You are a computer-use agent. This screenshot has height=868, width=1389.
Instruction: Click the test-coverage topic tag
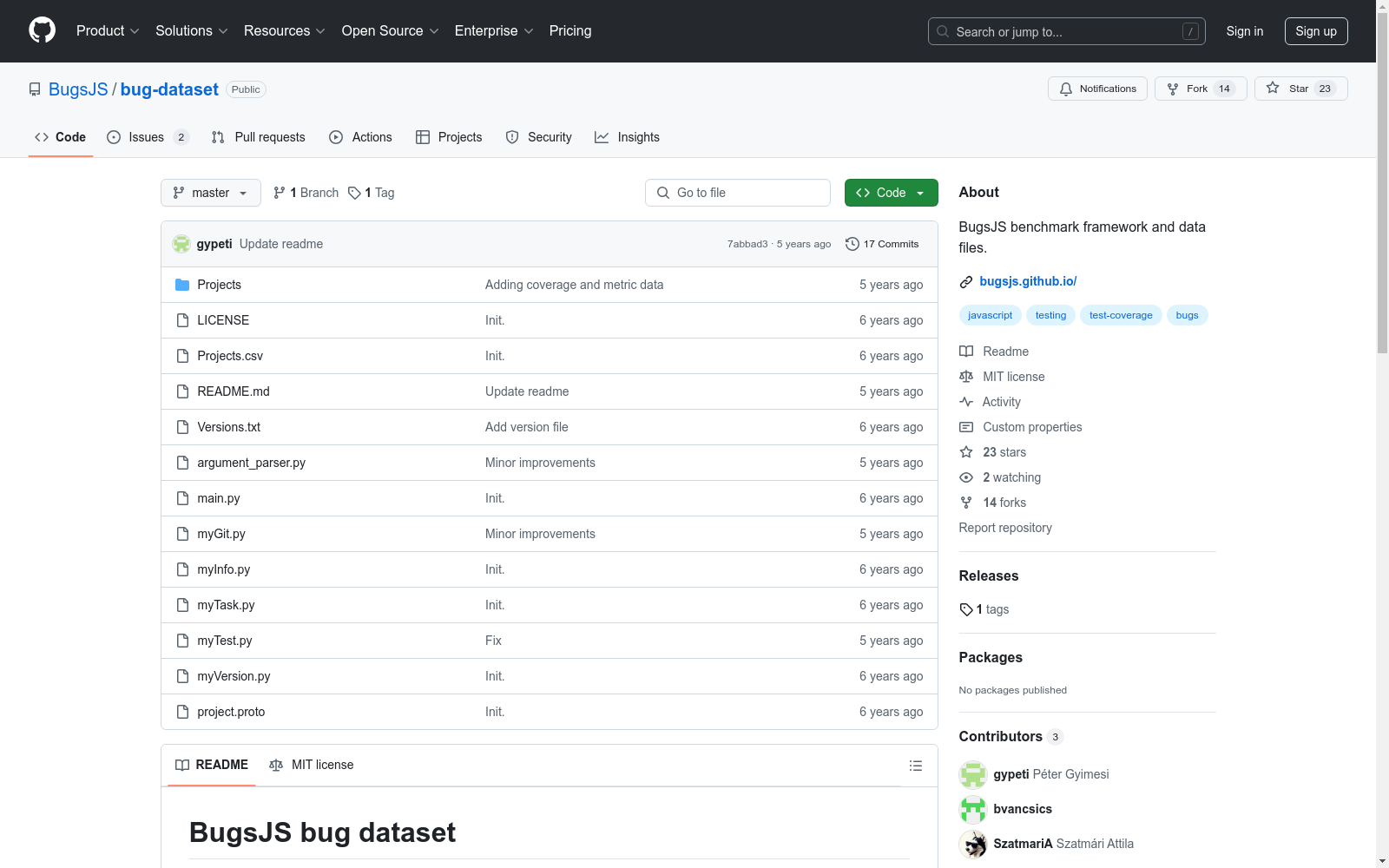[x=1121, y=315]
